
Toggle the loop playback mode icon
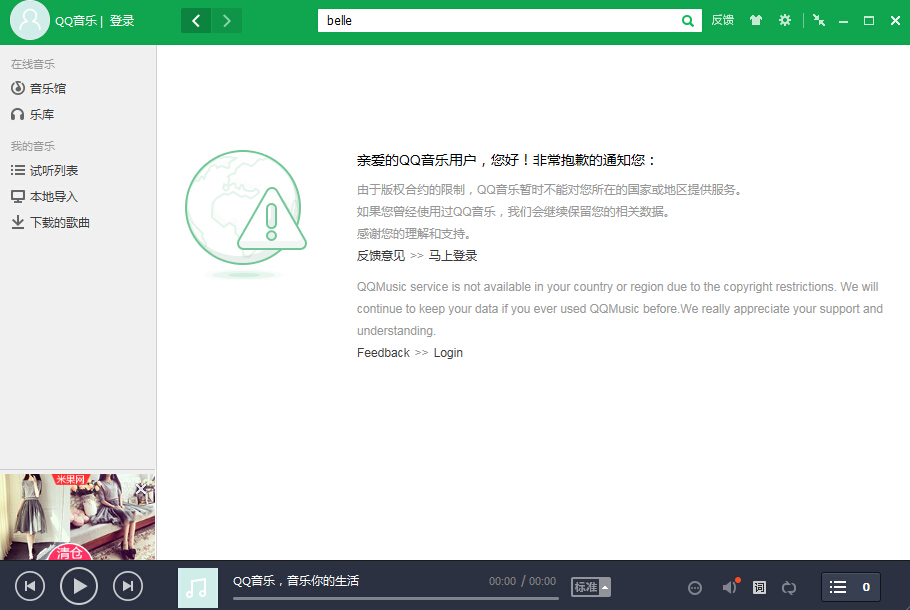point(789,587)
